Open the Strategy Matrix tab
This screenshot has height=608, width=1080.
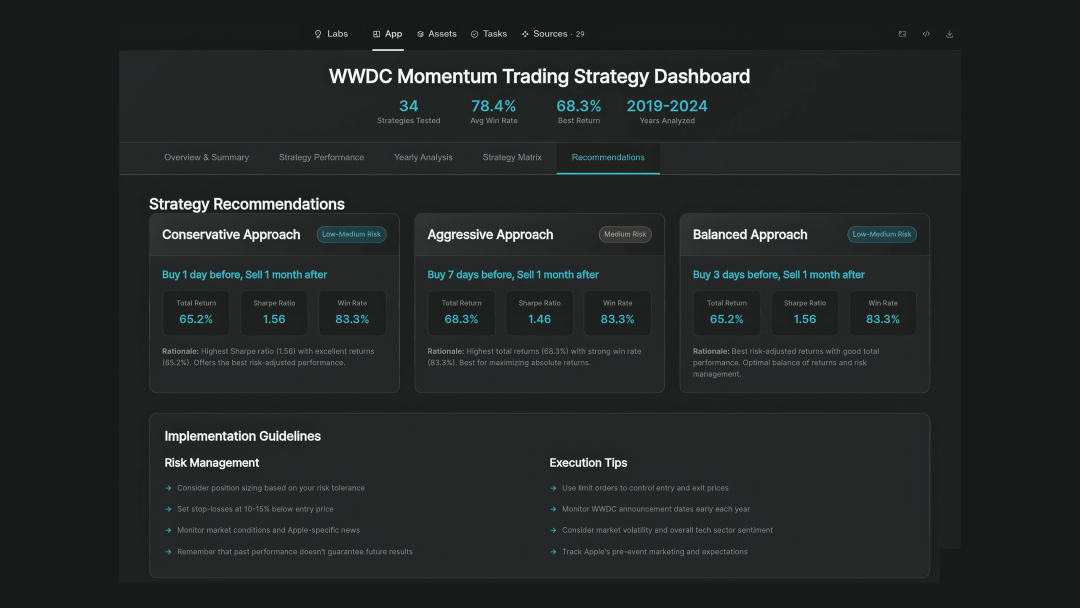click(x=512, y=158)
